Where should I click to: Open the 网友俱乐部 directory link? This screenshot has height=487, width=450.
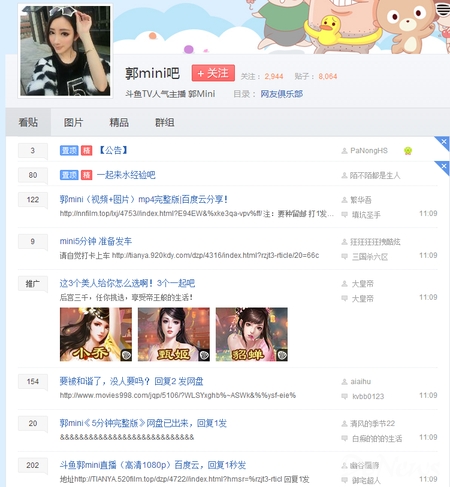[282, 94]
